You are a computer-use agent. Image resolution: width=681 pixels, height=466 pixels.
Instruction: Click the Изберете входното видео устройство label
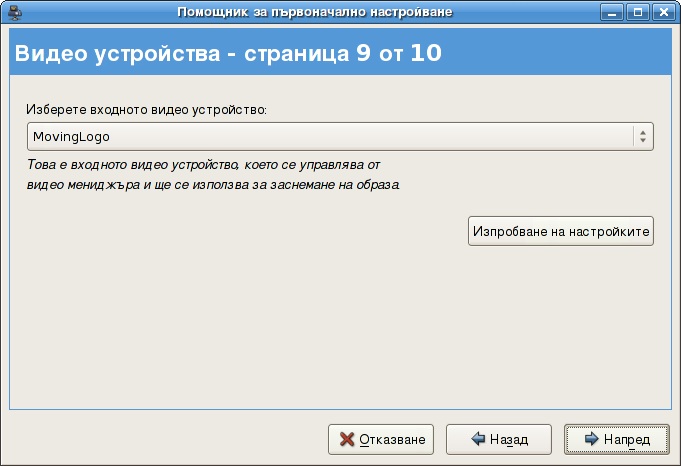147,108
